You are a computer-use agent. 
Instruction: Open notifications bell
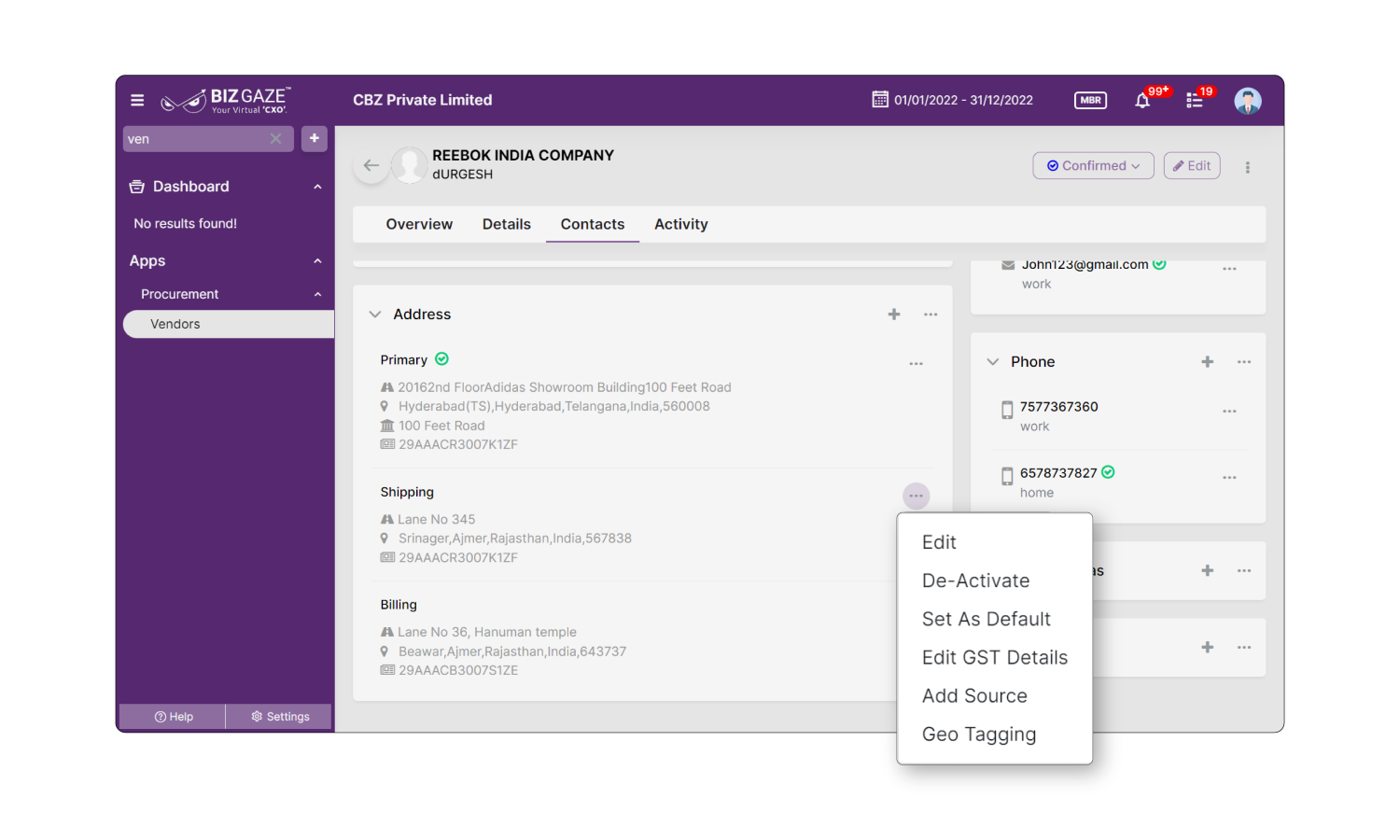1142,100
